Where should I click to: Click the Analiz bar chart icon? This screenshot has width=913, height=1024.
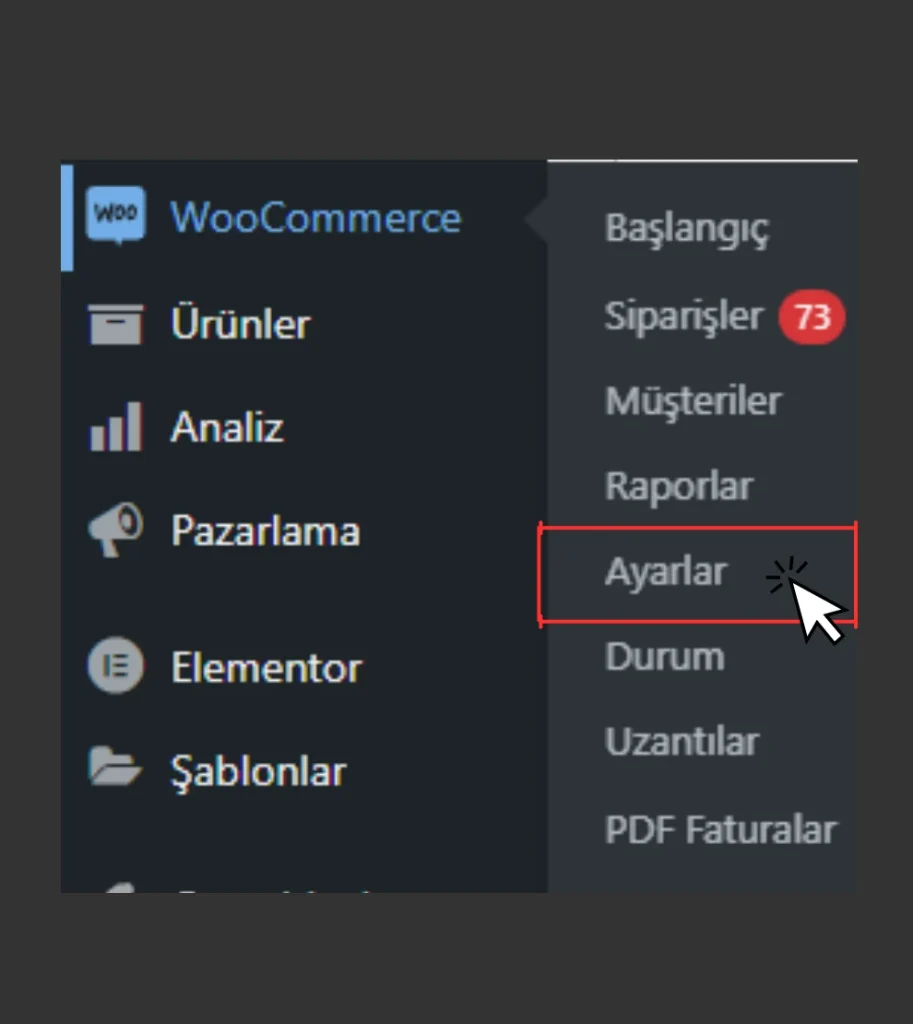click(x=113, y=428)
